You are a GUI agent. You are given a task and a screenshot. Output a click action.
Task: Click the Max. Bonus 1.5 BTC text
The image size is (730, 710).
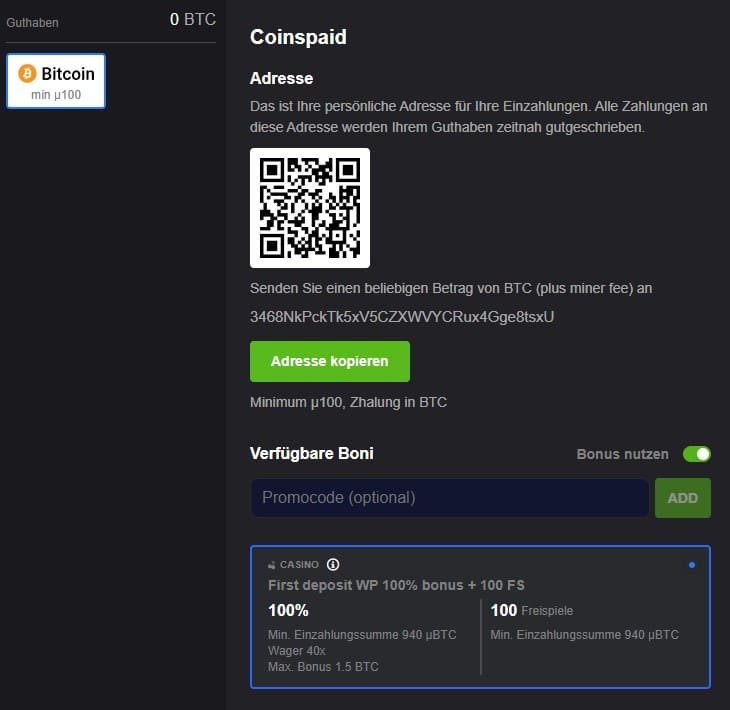tap(321, 666)
